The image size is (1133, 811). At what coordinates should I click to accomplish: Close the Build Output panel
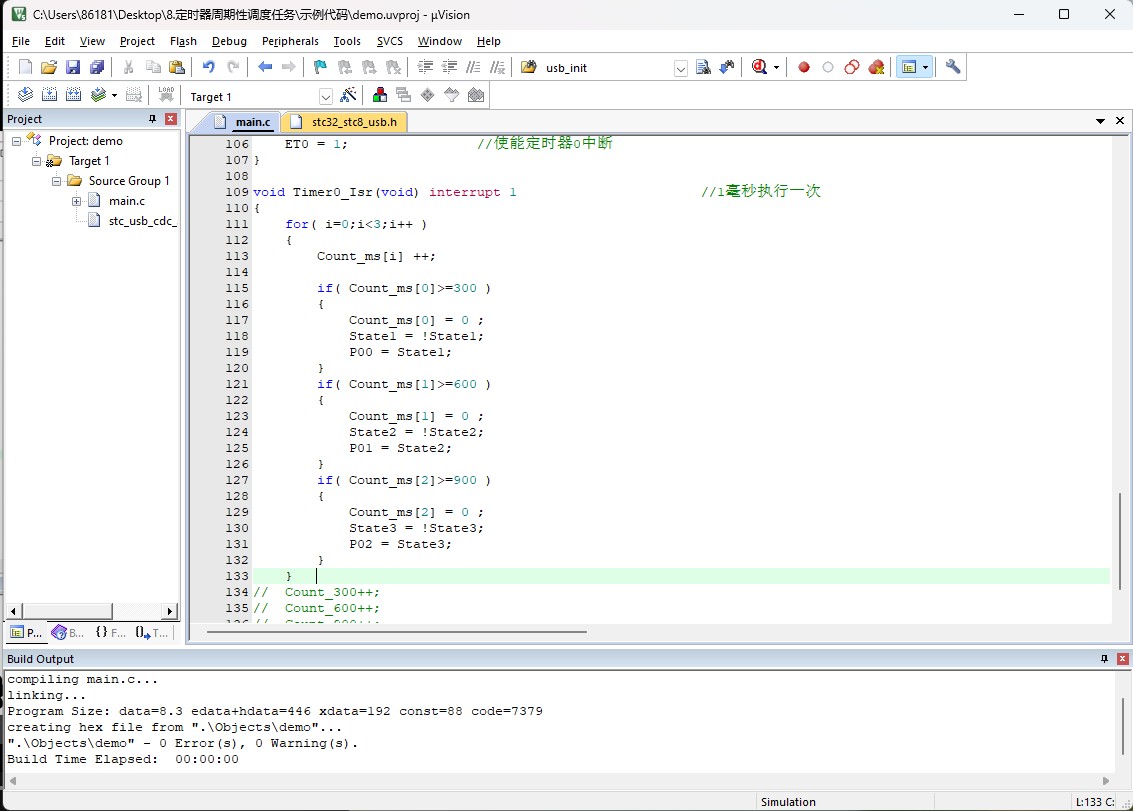click(1122, 658)
